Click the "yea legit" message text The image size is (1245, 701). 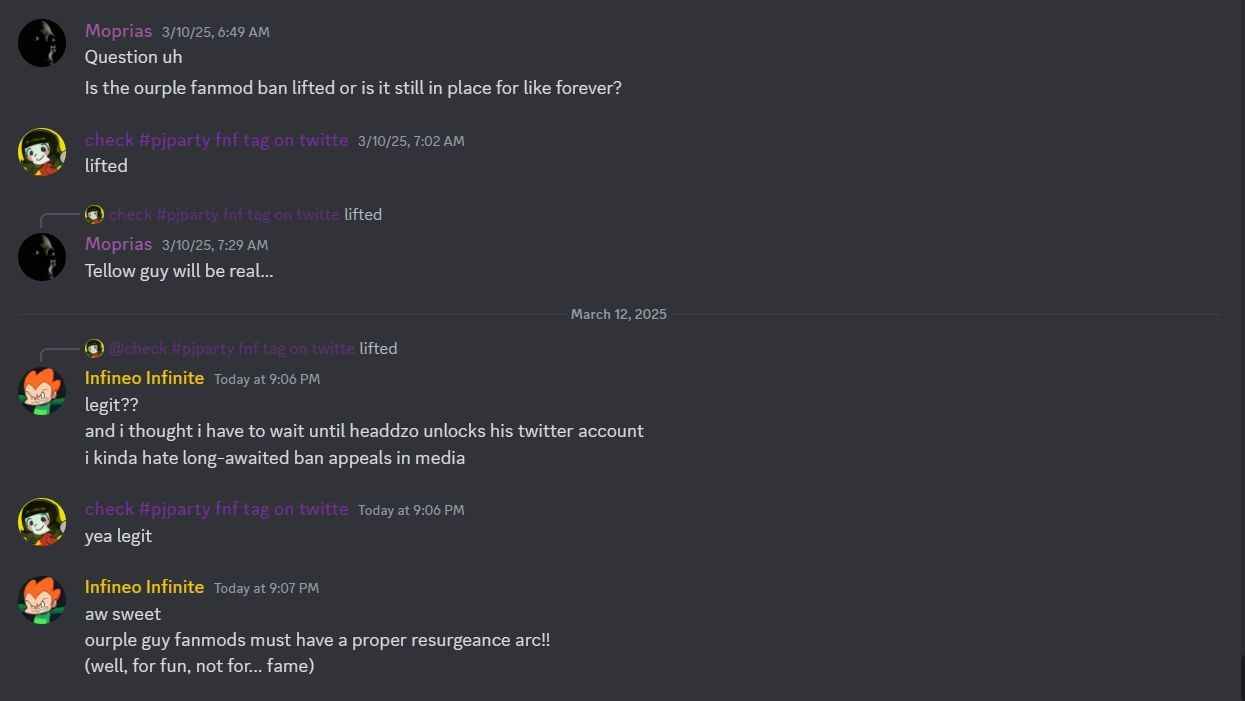point(118,536)
